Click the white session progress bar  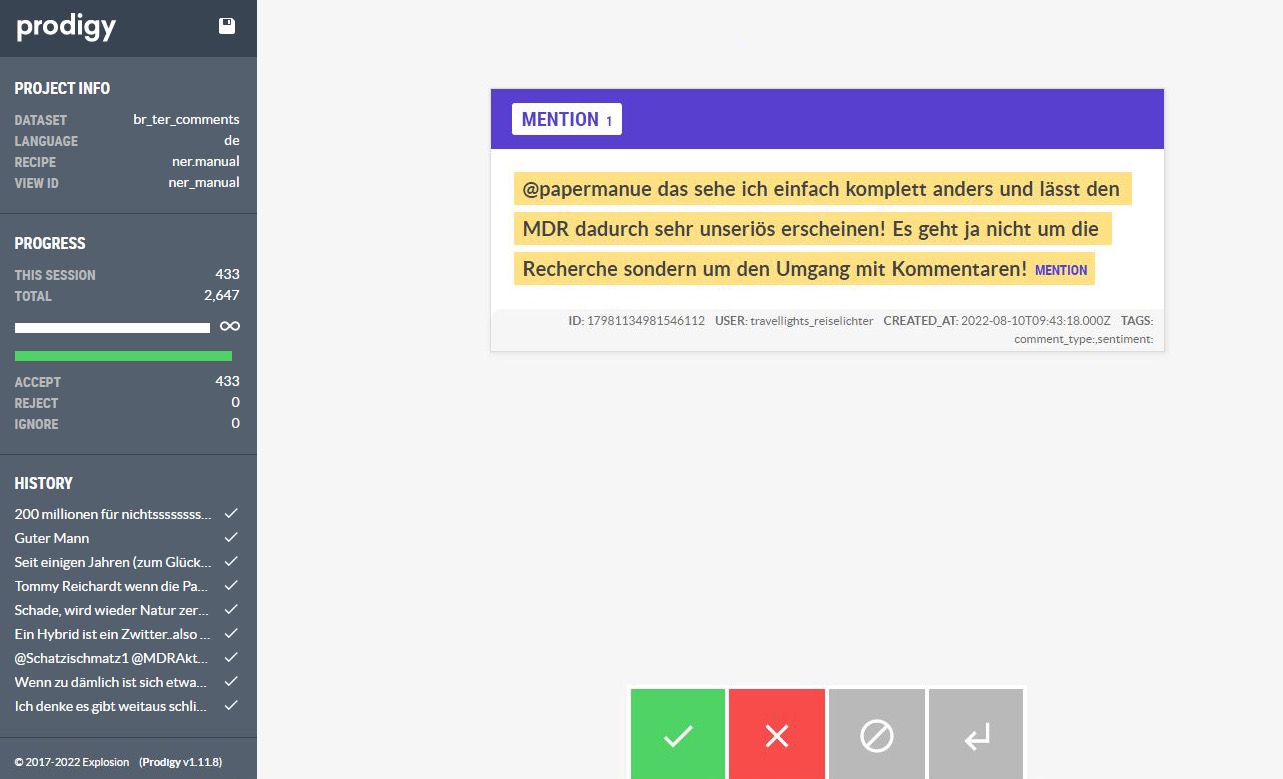click(x=112, y=328)
